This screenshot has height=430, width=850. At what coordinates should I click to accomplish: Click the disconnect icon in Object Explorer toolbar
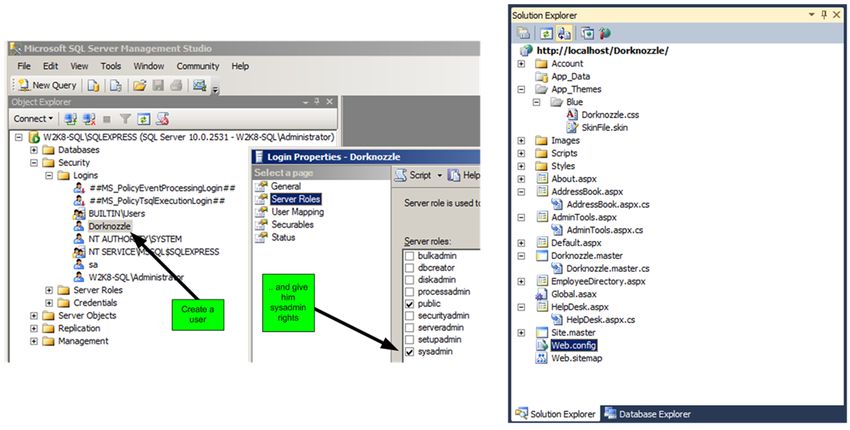[89, 119]
